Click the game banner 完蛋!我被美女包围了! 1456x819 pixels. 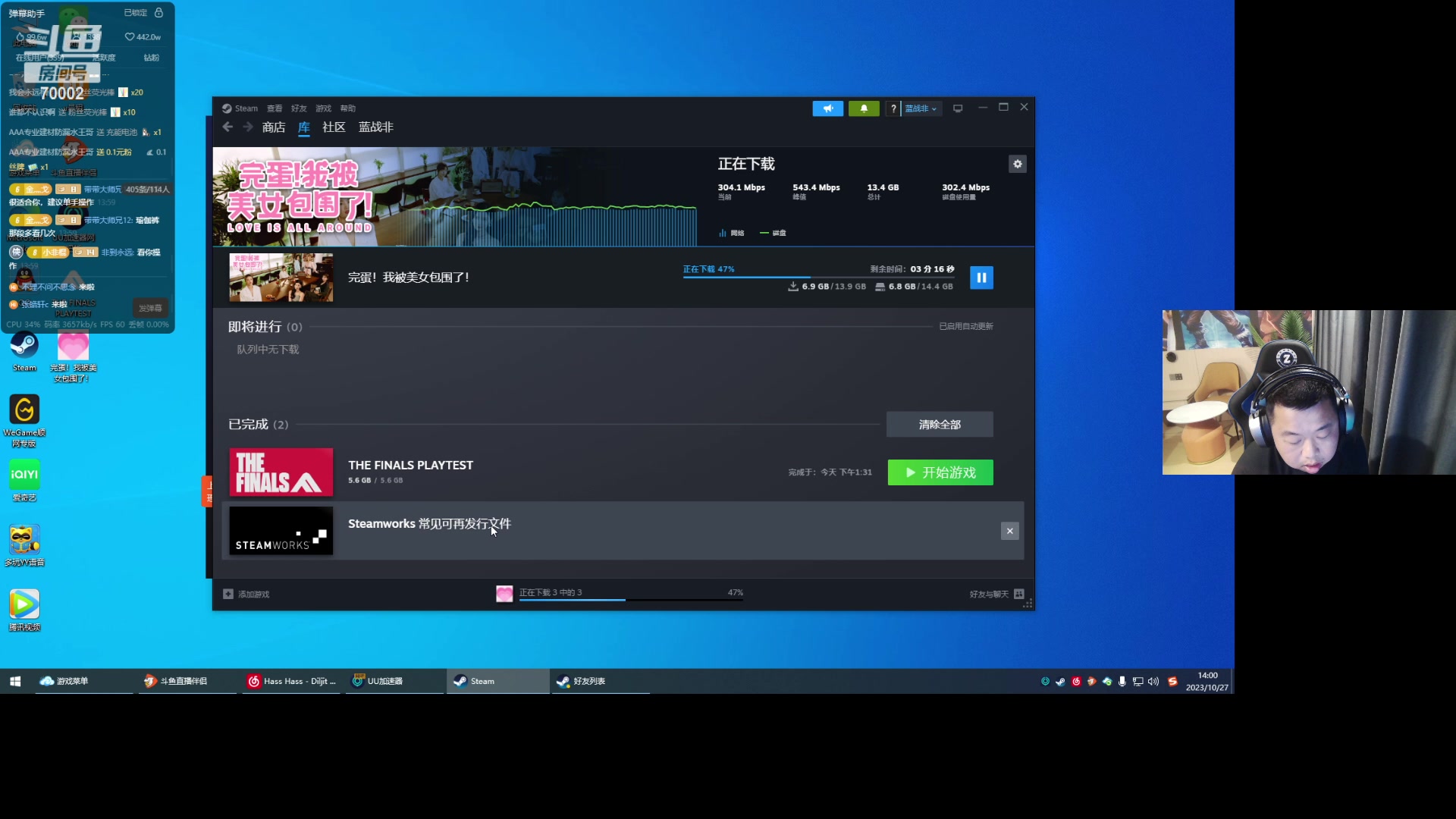click(x=455, y=196)
